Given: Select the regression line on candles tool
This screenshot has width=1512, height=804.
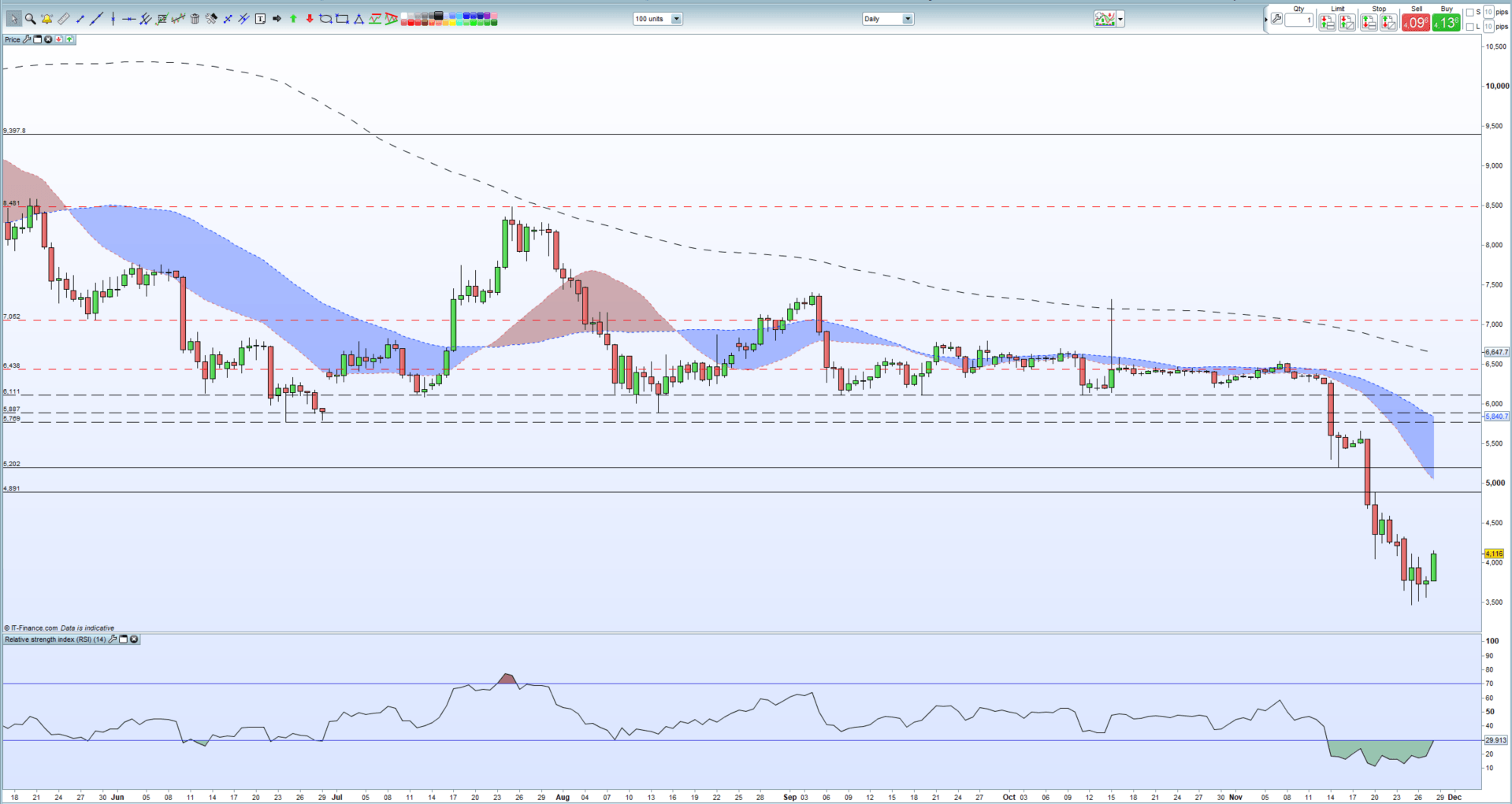Looking at the screenshot, I should coord(178,19).
